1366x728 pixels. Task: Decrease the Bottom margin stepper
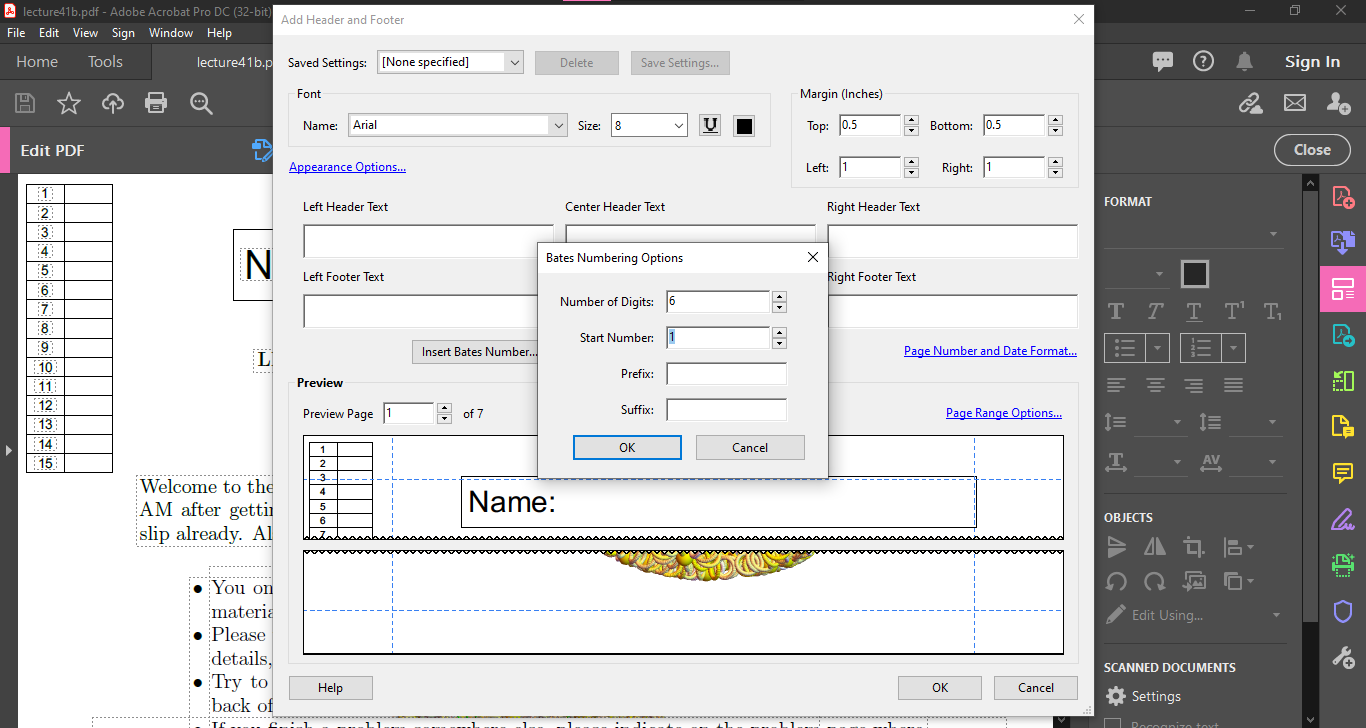point(1055,131)
